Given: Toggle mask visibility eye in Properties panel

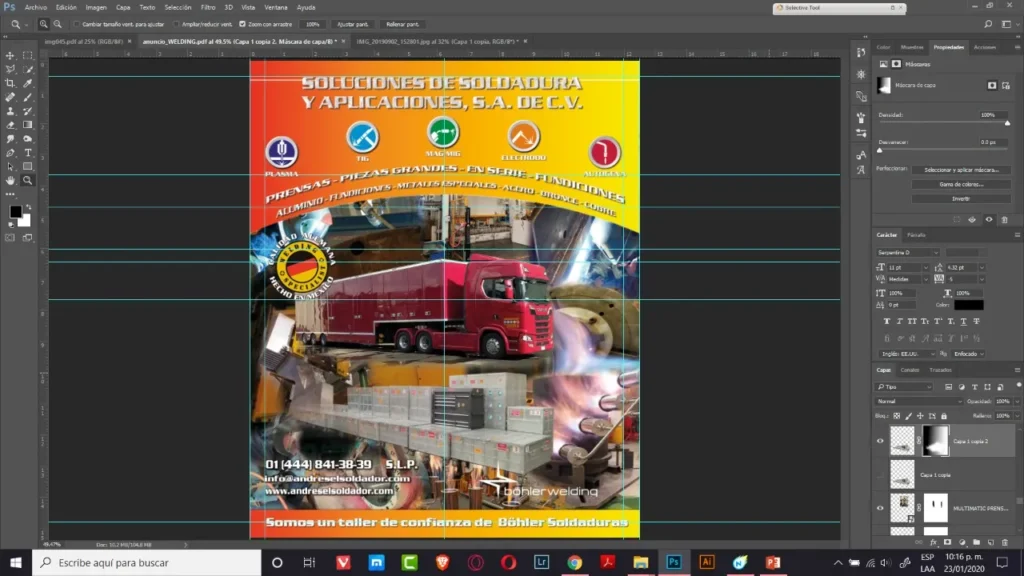Looking at the screenshot, I should pyautogui.click(x=989, y=220).
